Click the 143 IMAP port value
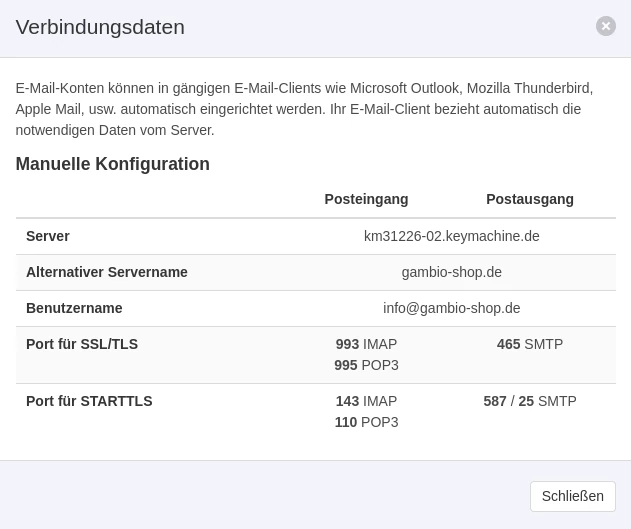Viewport: 631px width, 529px height. tap(366, 401)
